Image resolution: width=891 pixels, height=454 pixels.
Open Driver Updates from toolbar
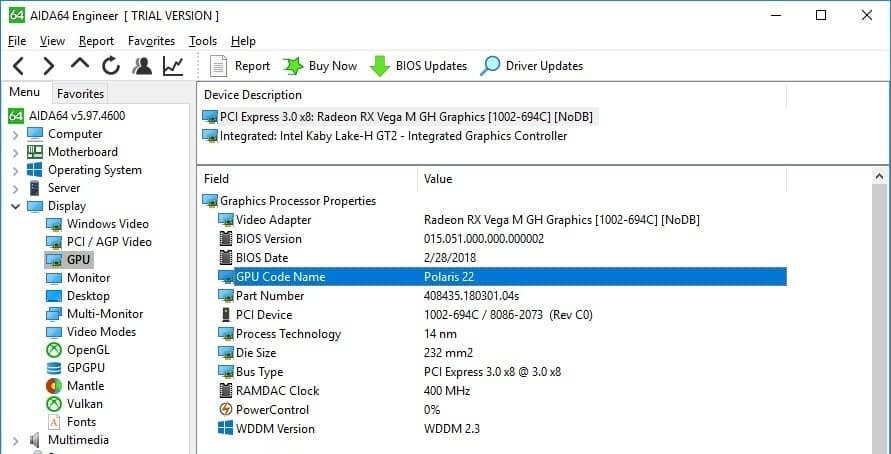532,66
